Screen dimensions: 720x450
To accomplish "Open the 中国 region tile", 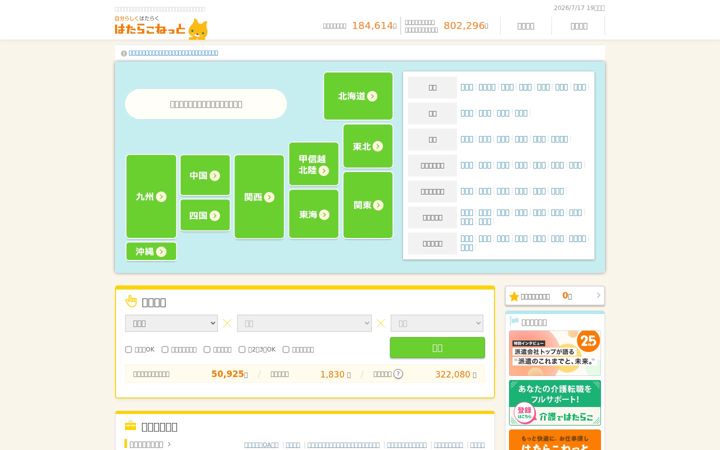I will [x=205, y=175].
